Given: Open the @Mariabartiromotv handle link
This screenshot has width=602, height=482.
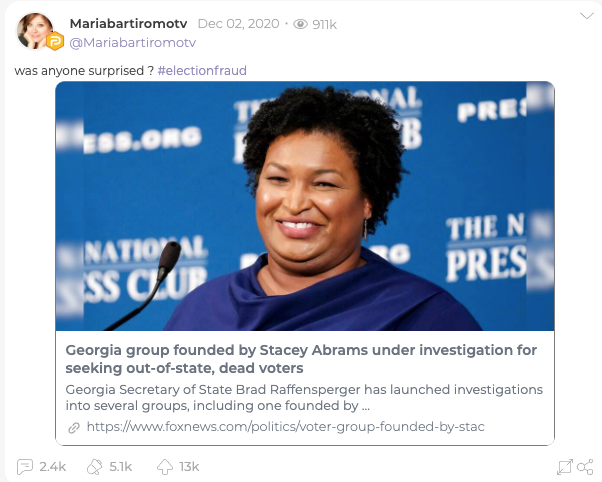Looking at the screenshot, I should [x=132, y=43].
